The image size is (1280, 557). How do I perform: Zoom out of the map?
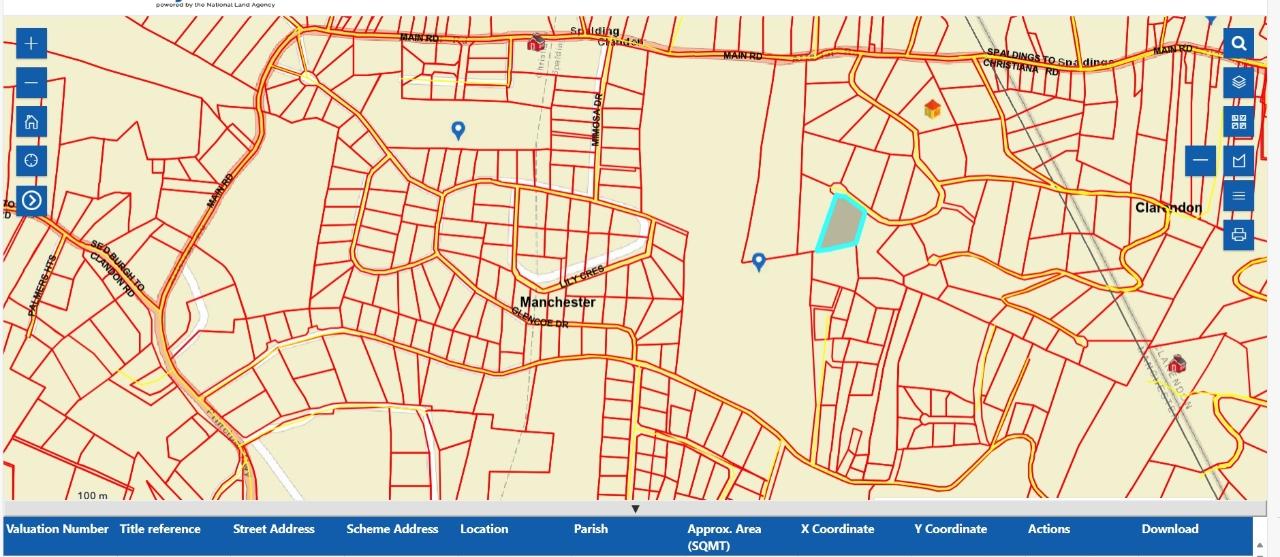[32, 83]
